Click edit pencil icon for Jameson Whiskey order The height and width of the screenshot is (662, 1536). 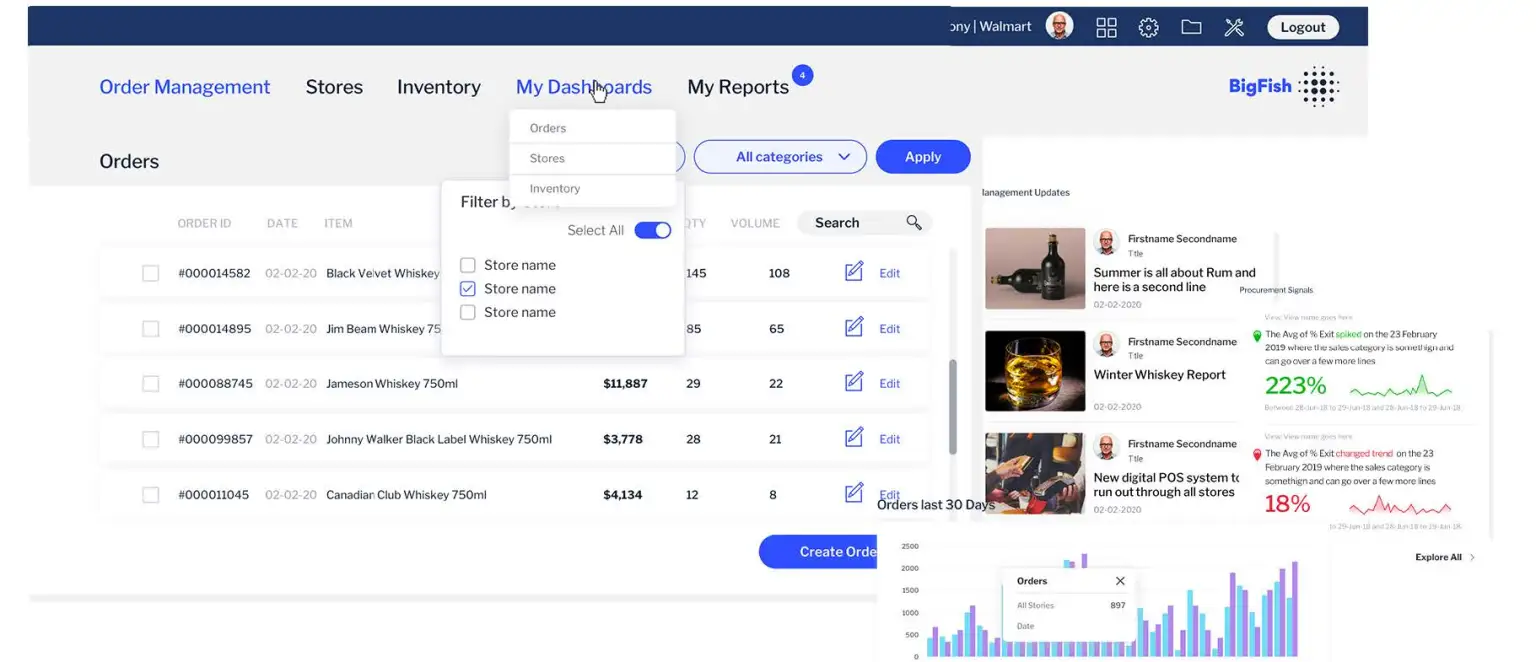coord(854,382)
